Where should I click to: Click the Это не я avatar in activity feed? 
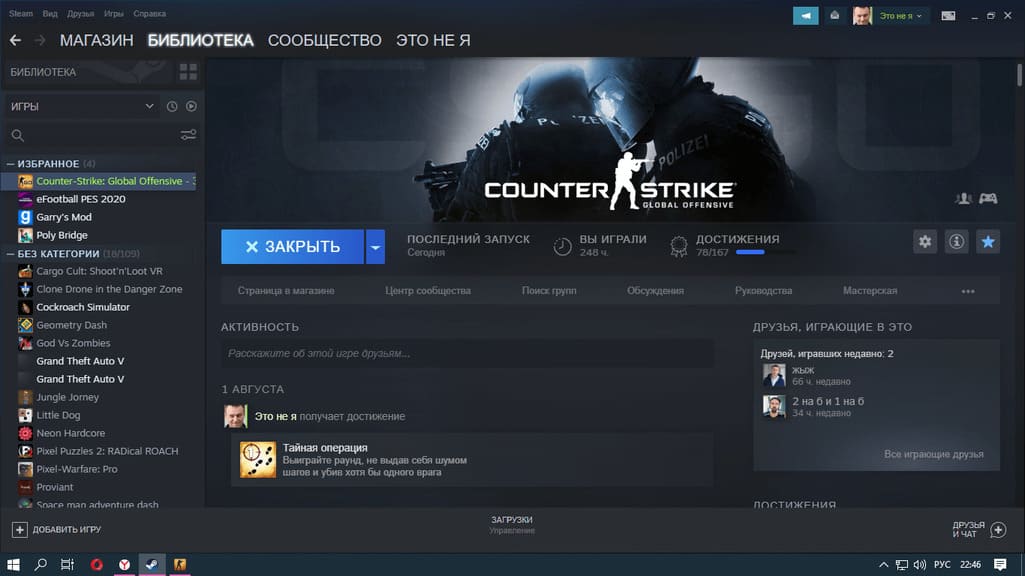point(235,416)
